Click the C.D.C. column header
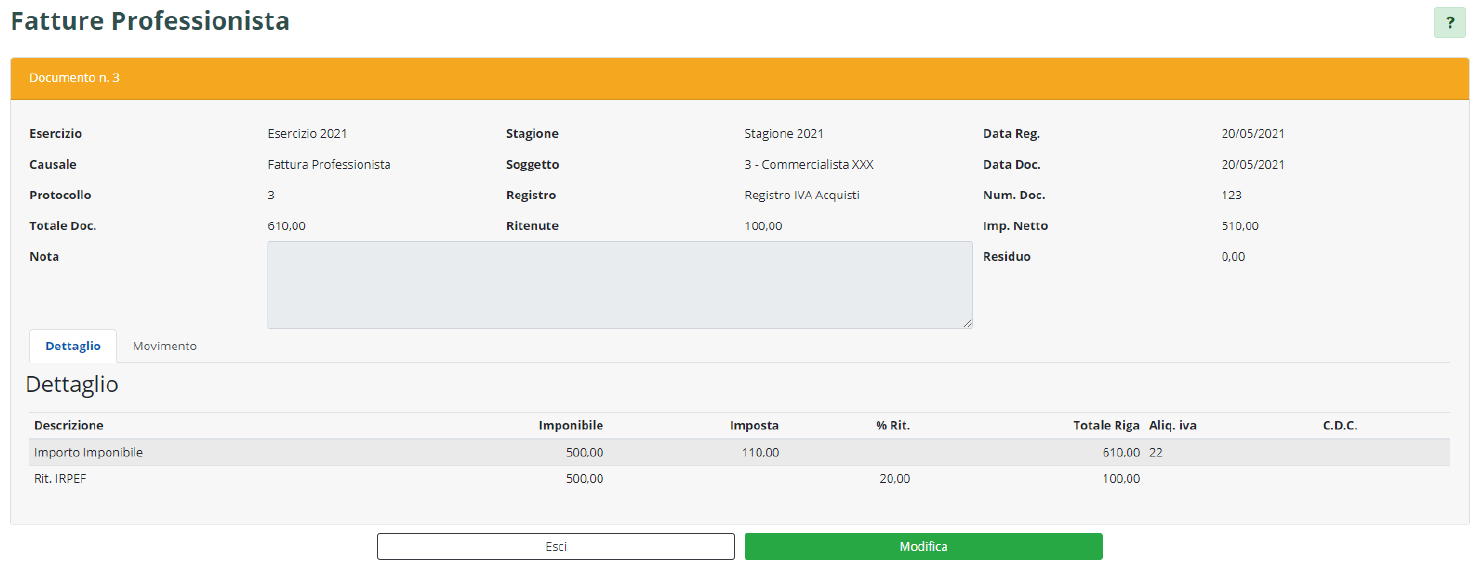The height and width of the screenshot is (571, 1478). [1339, 426]
